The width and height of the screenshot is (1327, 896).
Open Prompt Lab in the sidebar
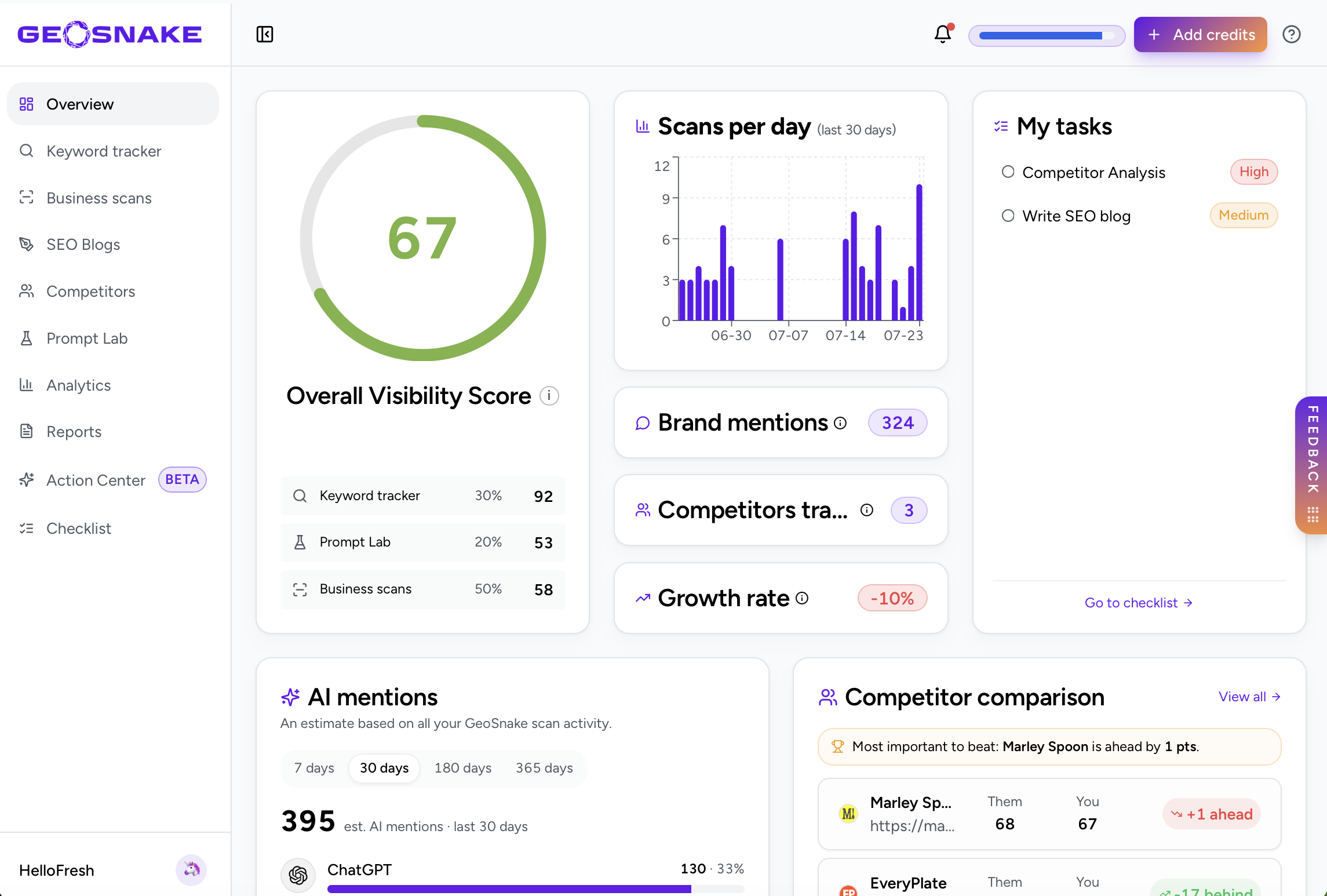[113, 338]
